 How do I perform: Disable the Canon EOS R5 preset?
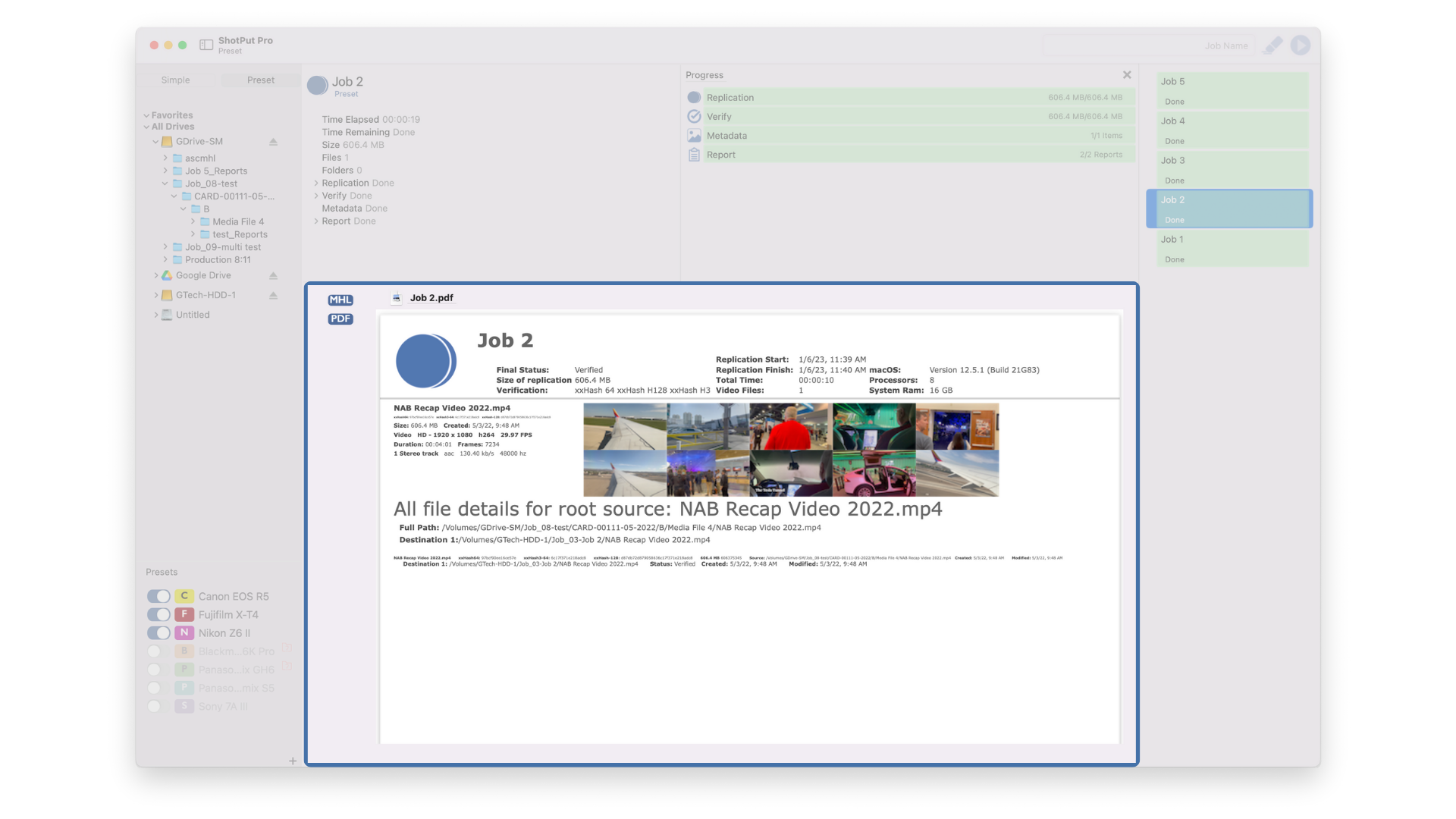[158, 597]
